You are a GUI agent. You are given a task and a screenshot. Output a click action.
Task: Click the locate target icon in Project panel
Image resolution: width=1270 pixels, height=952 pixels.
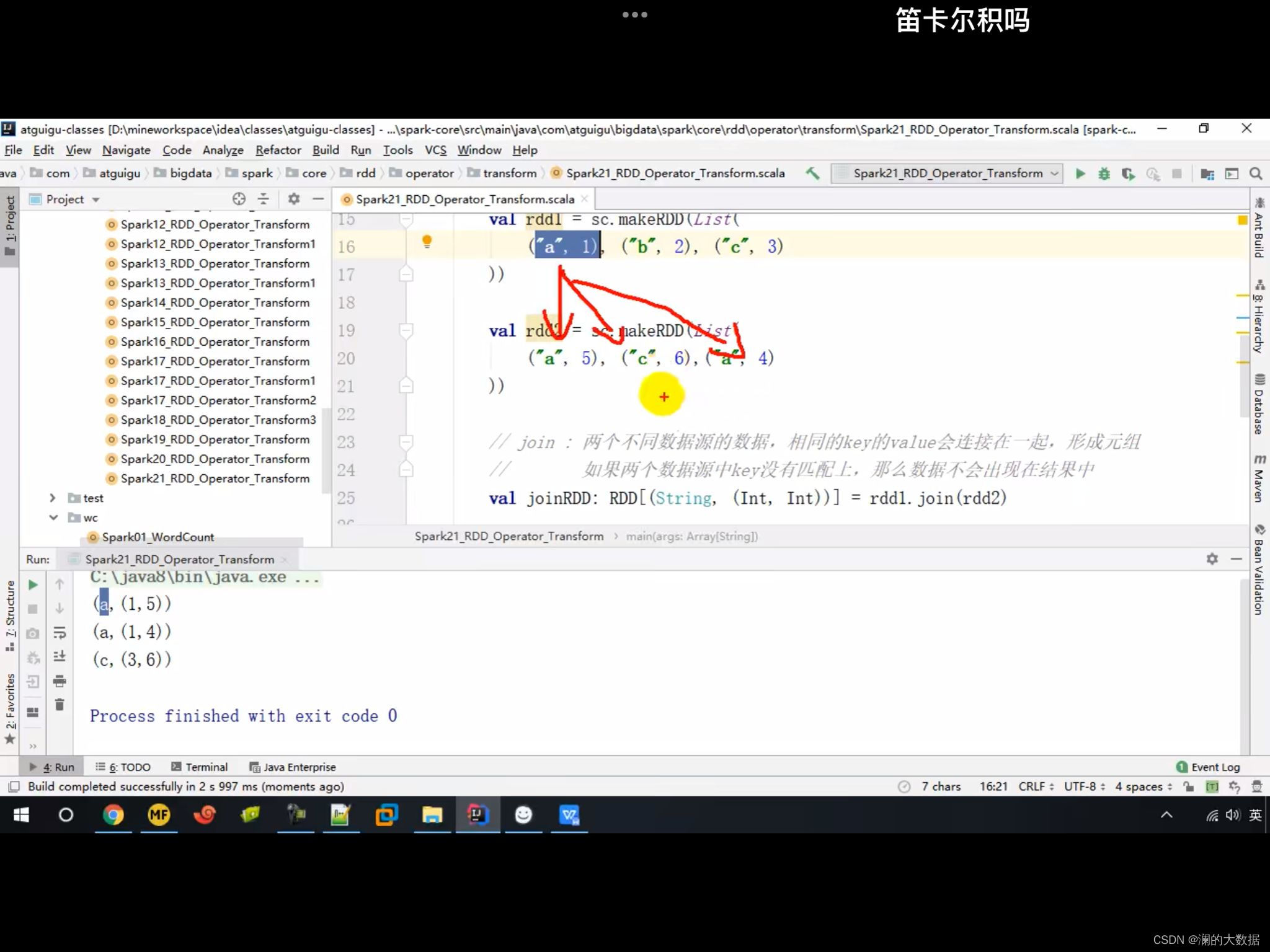(239, 199)
